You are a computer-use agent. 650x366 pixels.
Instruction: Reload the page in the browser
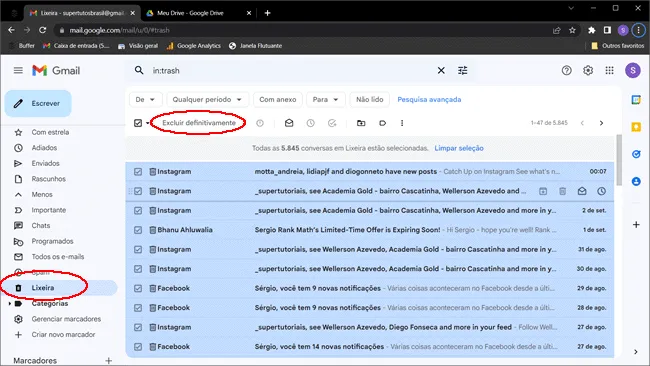(x=42, y=30)
